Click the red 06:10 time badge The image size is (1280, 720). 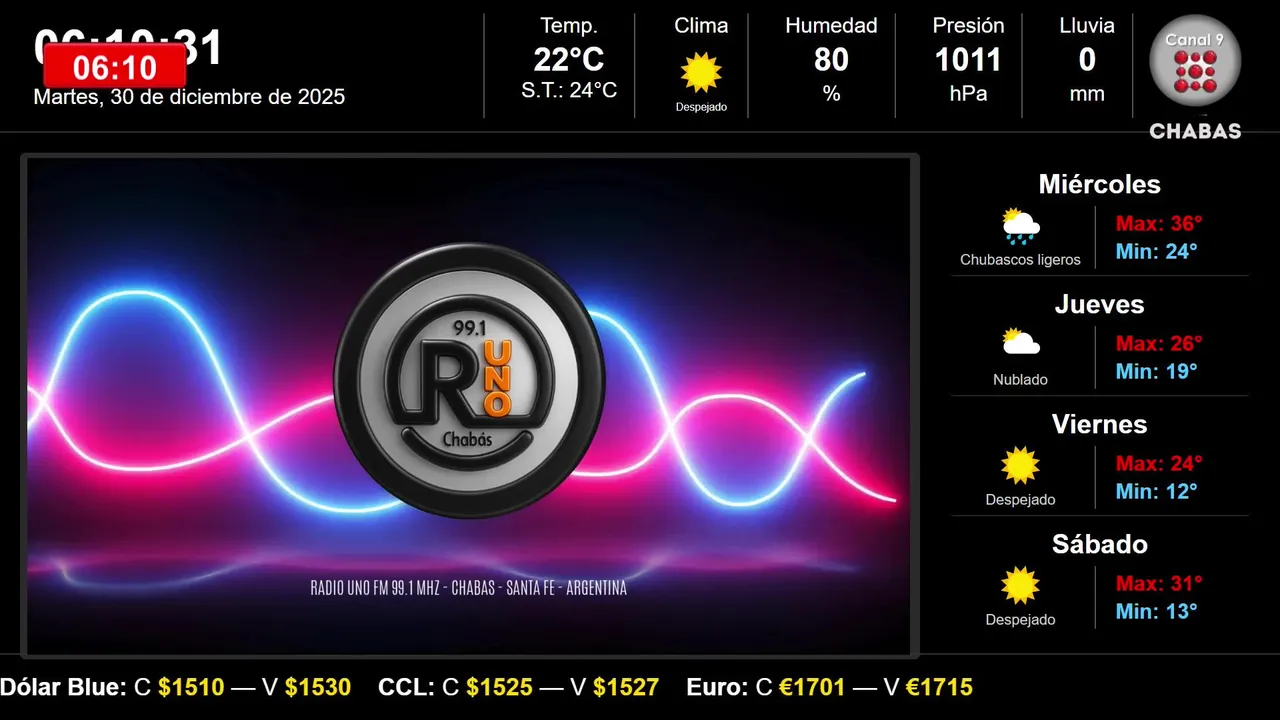[x=115, y=67]
